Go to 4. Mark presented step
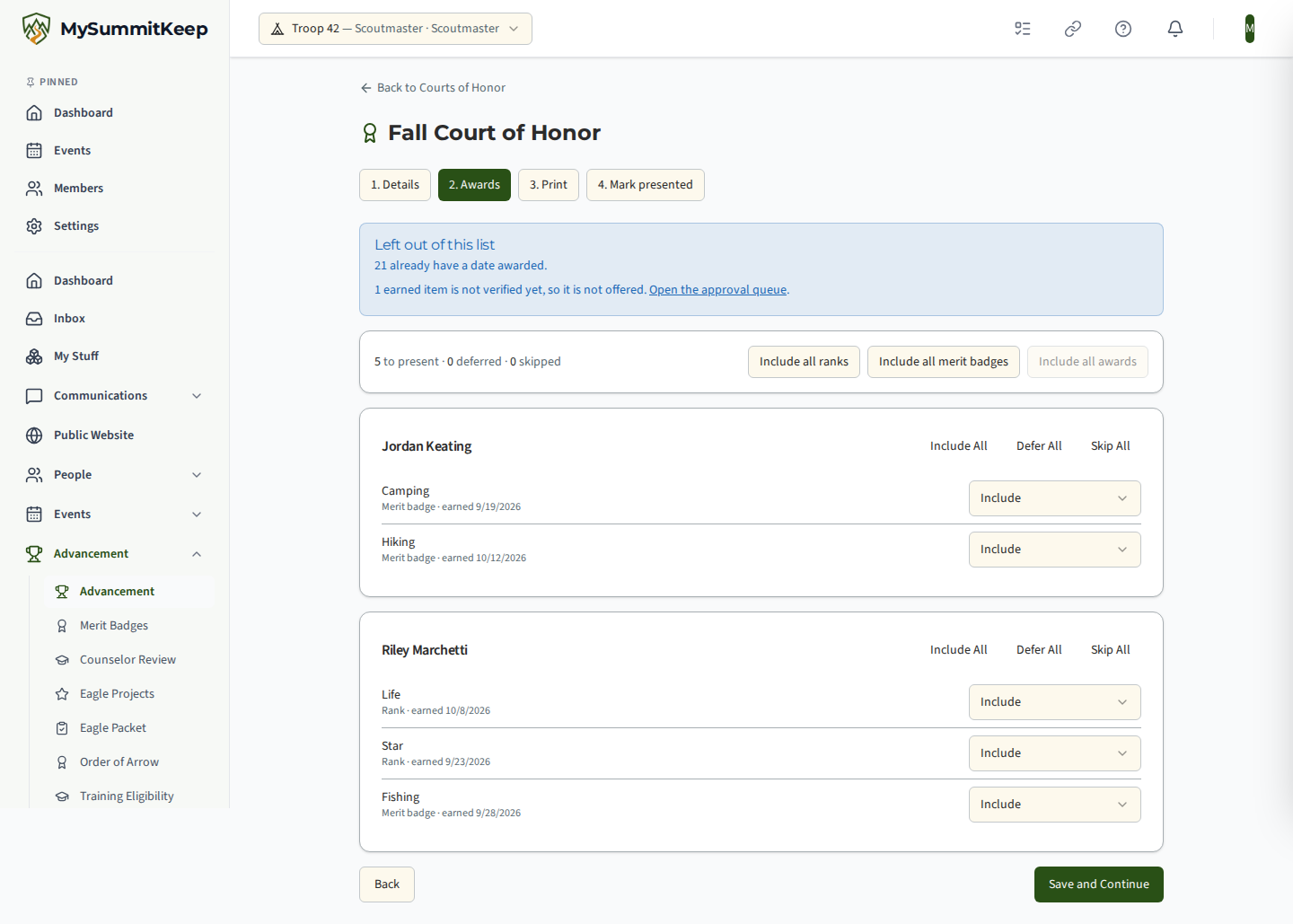The width and height of the screenshot is (1293, 924). (x=646, y=185)
